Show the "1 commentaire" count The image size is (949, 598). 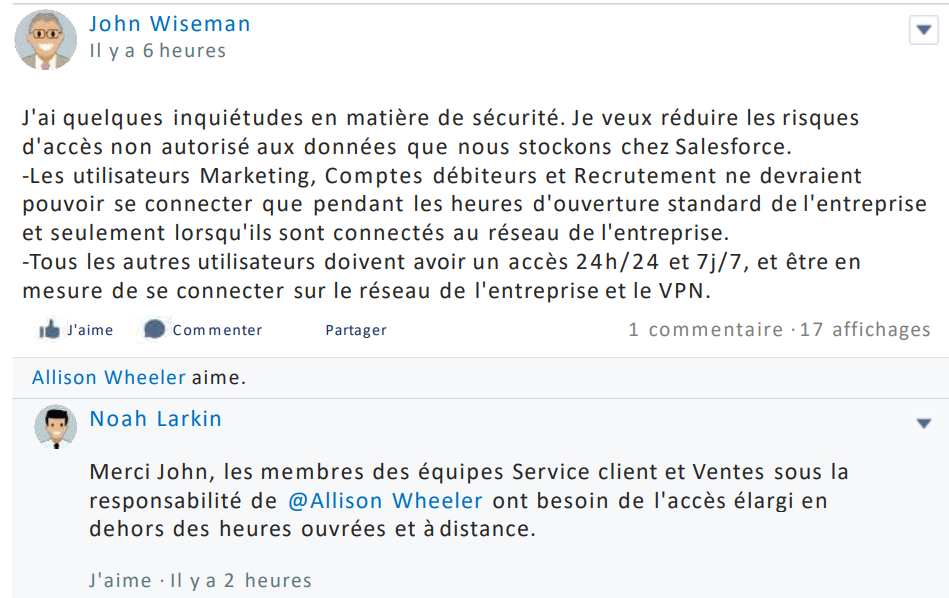(x=706, y=329)
